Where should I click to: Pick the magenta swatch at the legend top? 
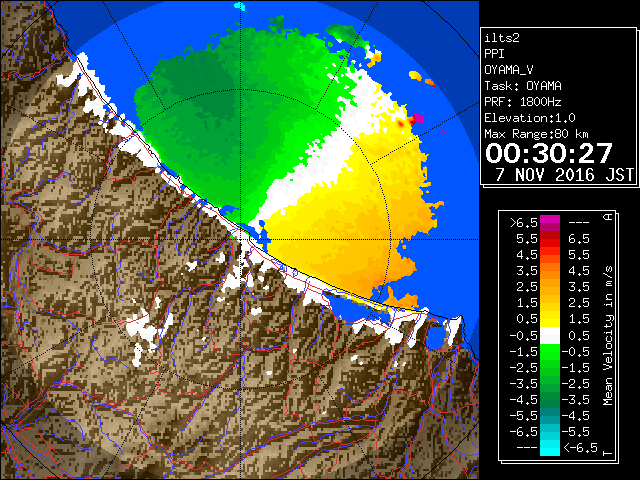(550, 220)
